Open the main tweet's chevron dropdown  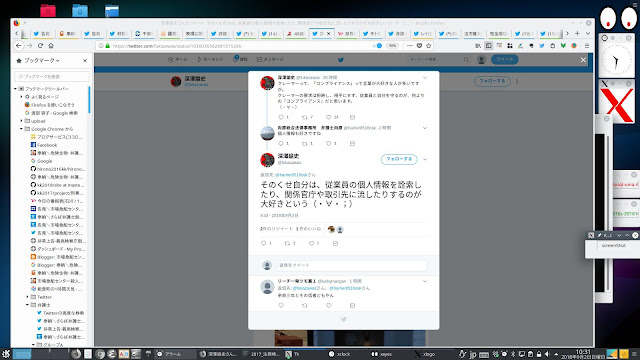[x=425, y=159]
